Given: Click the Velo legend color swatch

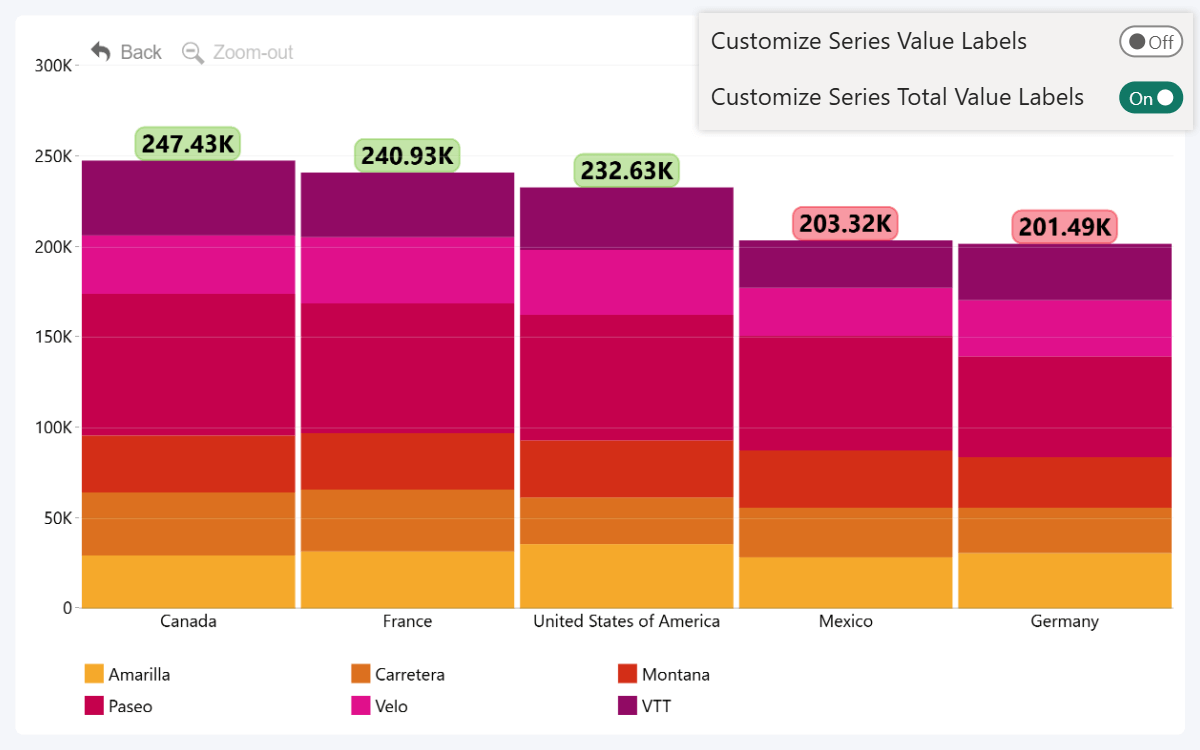Looking at the screenshot, I should (361, 706).
